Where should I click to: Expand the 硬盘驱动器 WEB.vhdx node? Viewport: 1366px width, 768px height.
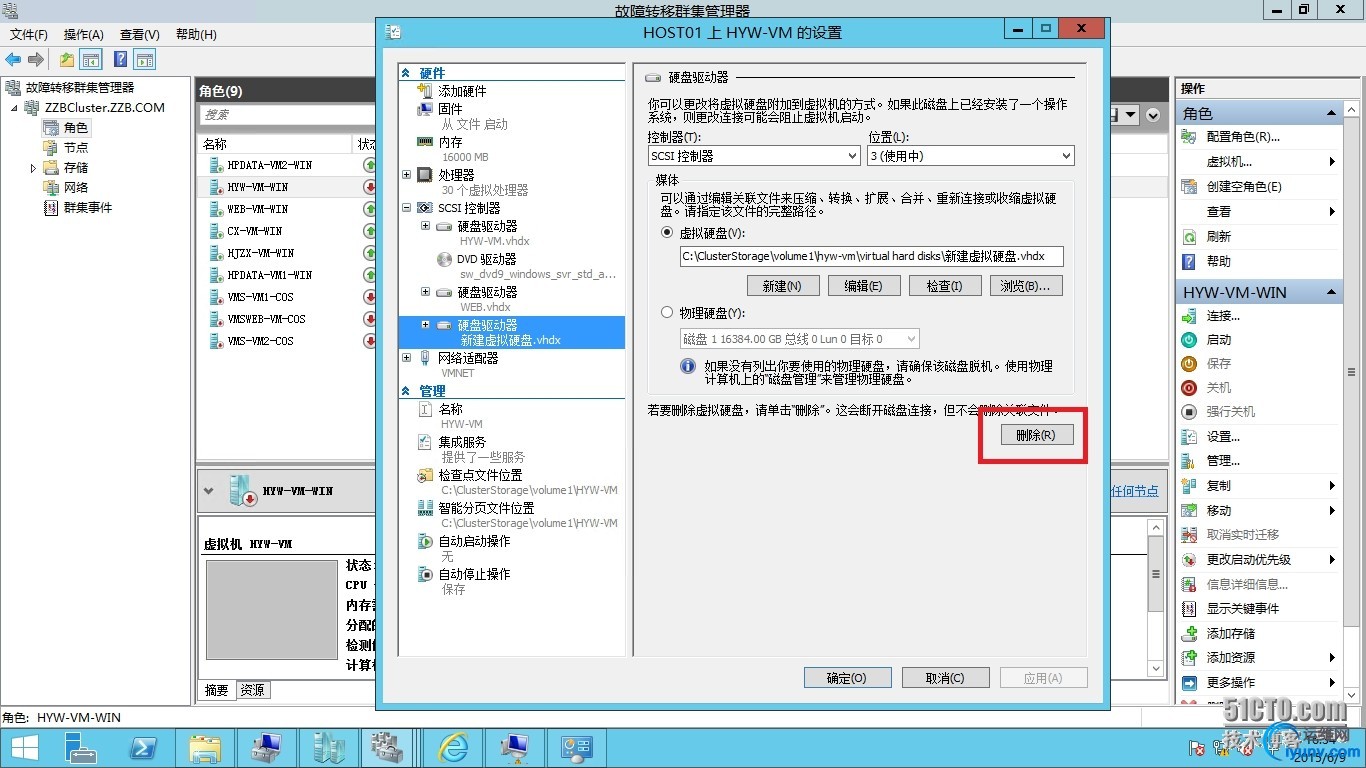(x=426, y=292)
